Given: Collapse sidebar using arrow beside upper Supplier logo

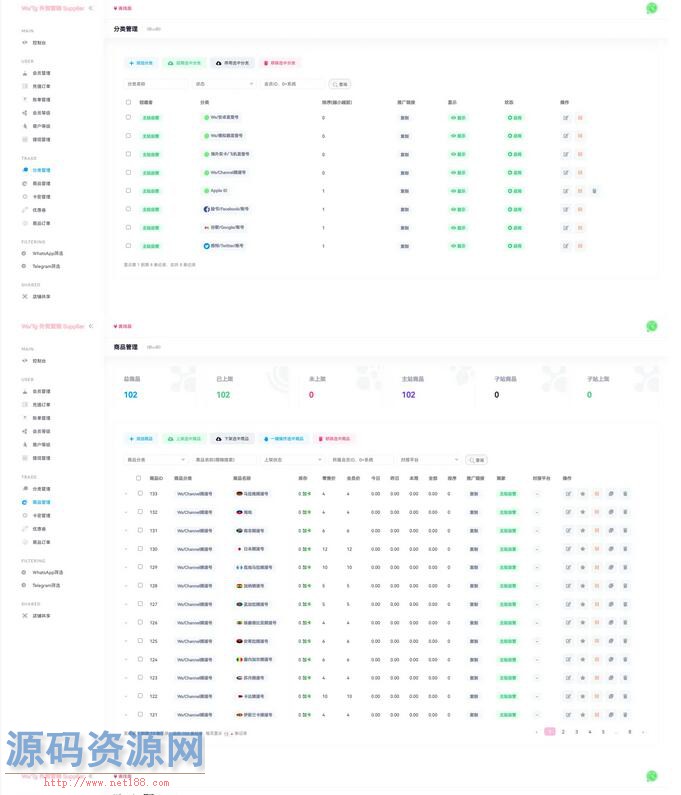Looking at the screenshot, I should pos(91,8).
